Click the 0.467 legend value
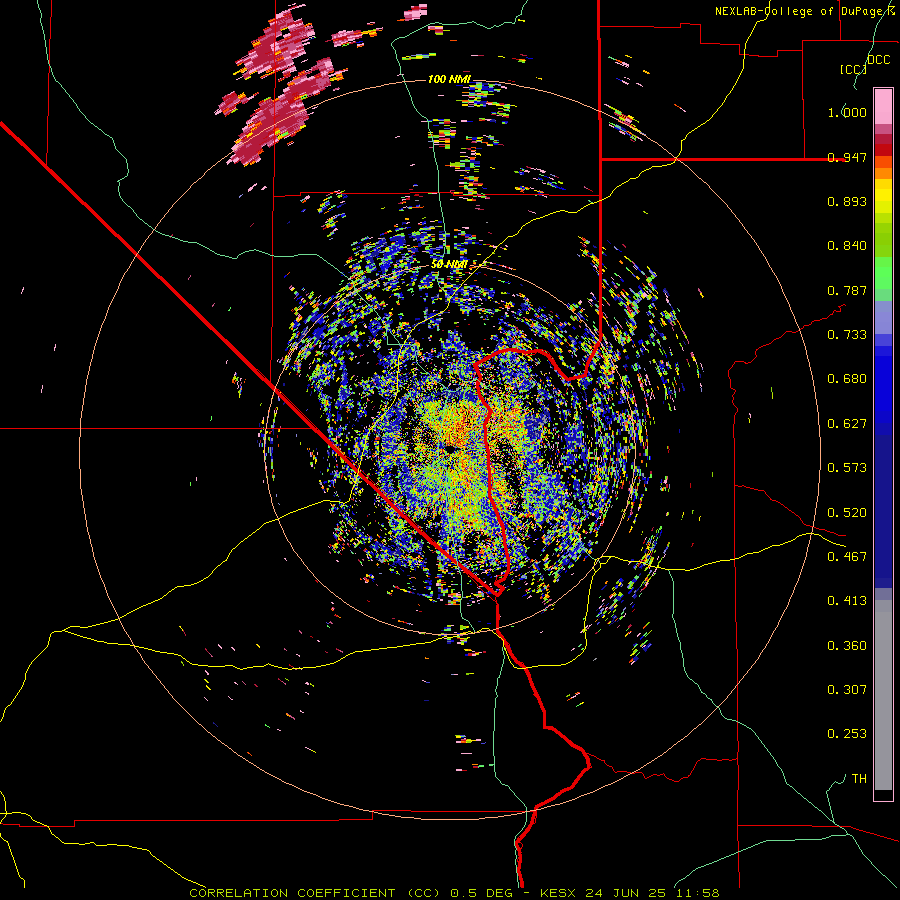900x900 pixels. pos(847,557)
